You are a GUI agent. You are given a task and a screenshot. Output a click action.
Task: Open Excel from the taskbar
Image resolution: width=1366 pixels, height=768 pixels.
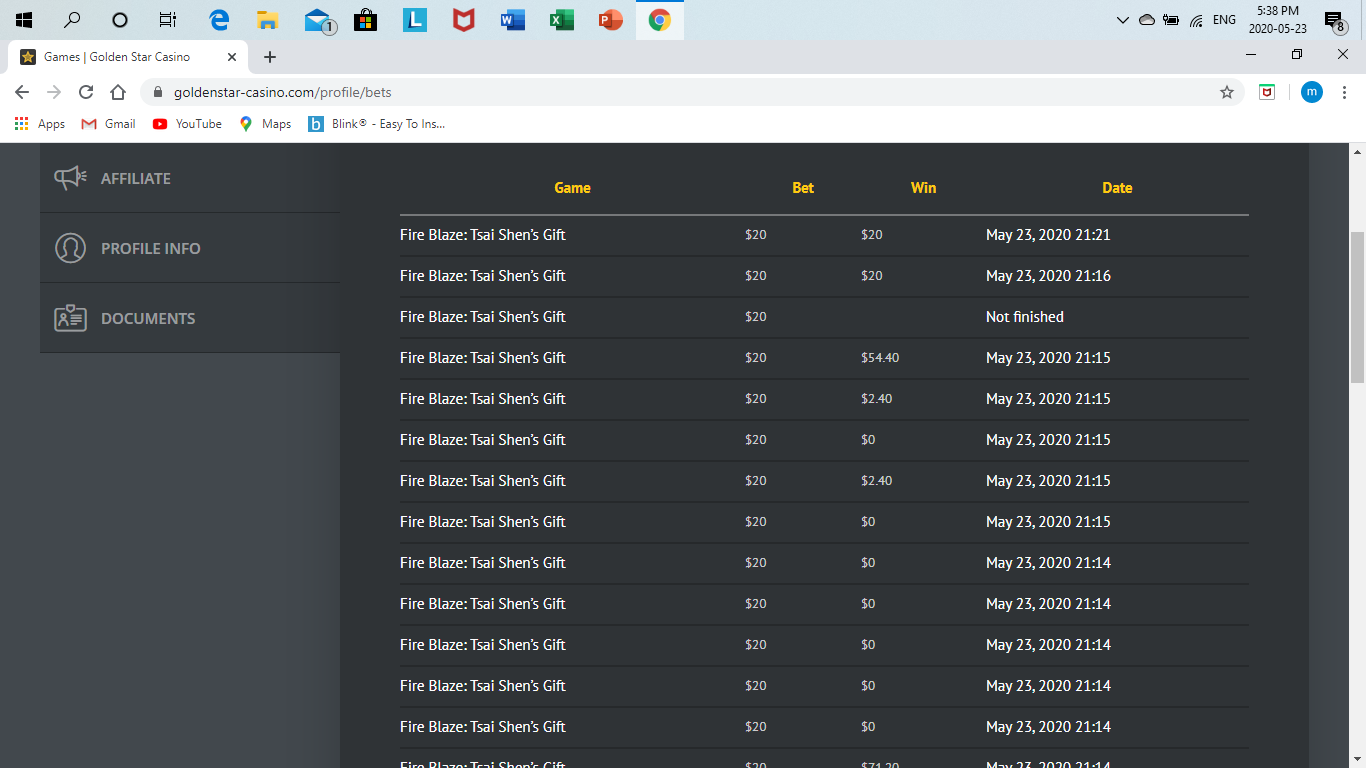pyautogui.click(x=561, y=20)
